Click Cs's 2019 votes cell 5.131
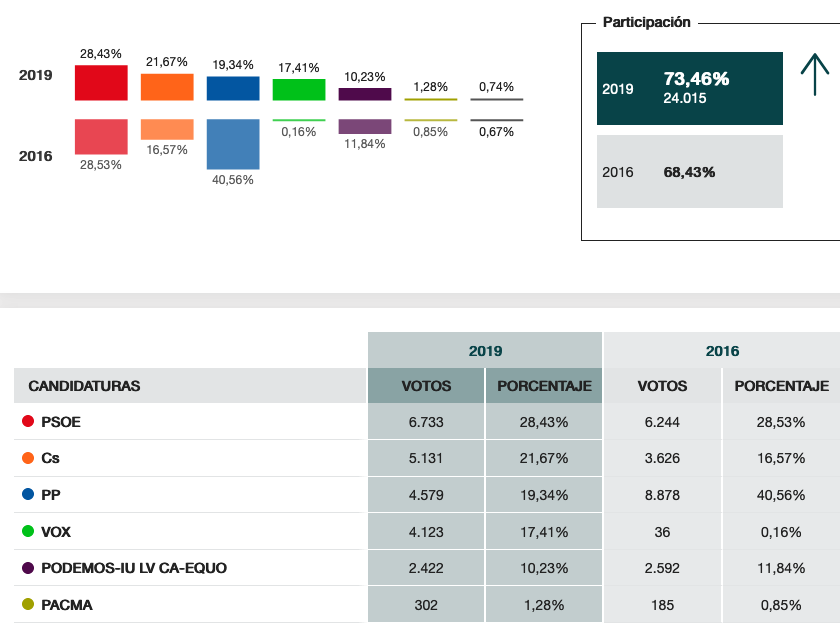Screen dimensions: 840x623 426,459
